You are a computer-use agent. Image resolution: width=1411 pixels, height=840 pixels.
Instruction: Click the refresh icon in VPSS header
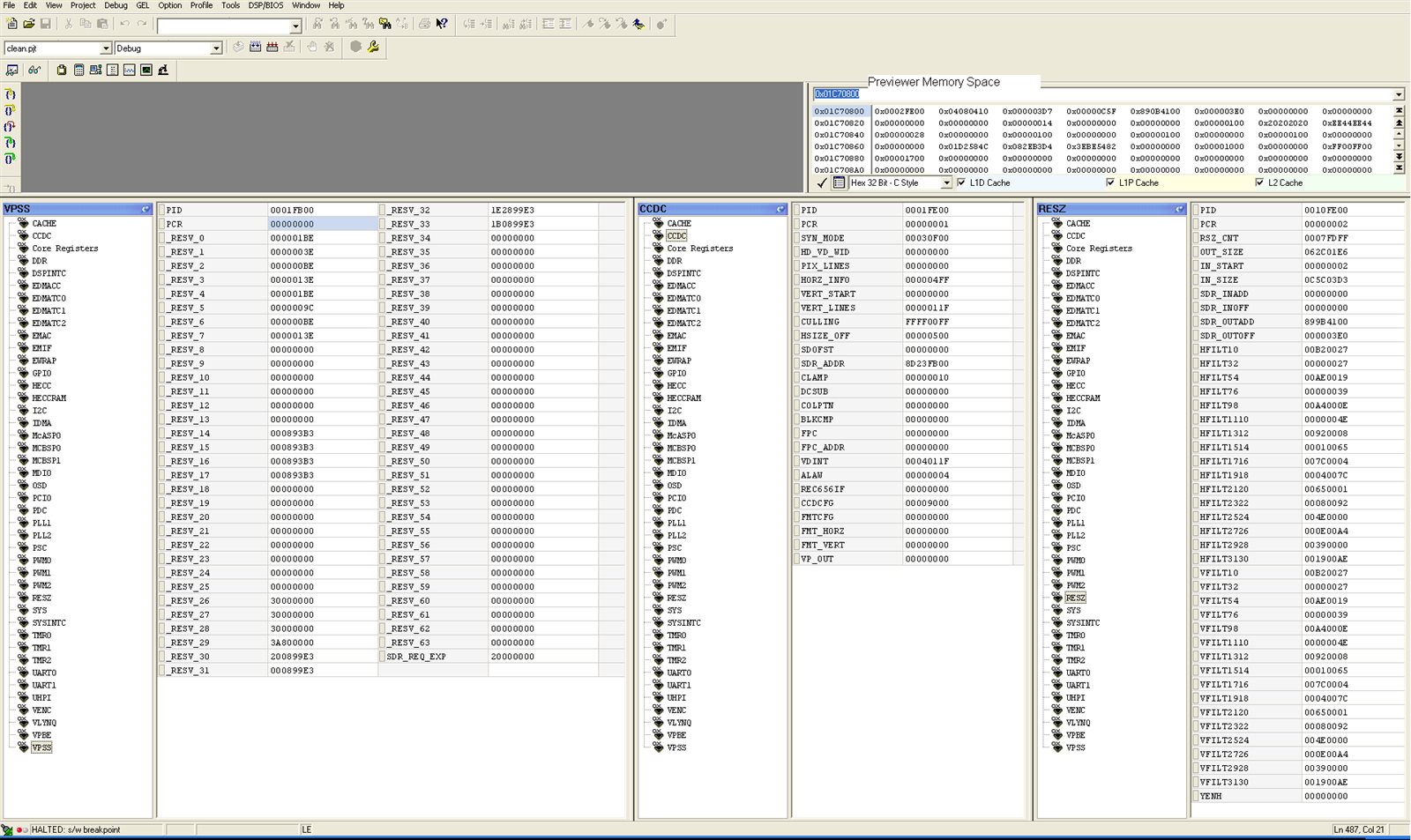click(146, 209)
